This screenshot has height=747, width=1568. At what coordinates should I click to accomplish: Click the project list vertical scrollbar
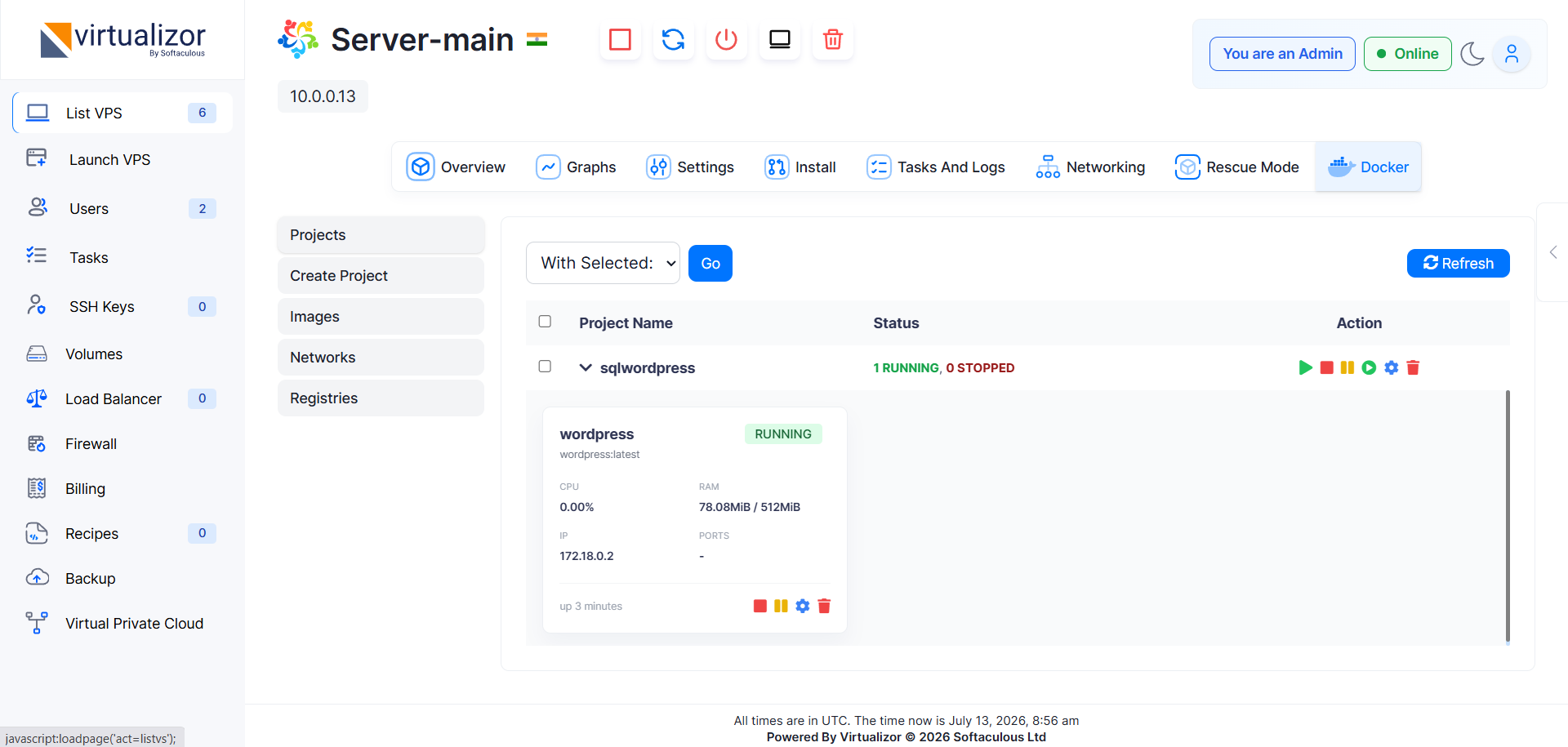pyautogui.click(x=1508, y=516)
